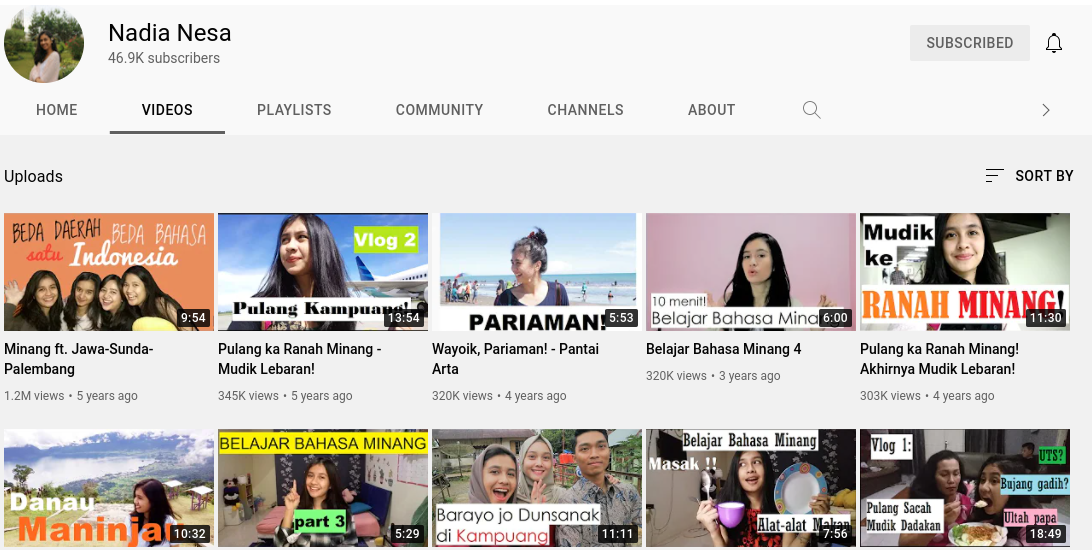This screenshot has height=550, width=1092.
Task: Open Belajar Bahasa Minang part 3 thumbnail
Action: coord(322,488)
